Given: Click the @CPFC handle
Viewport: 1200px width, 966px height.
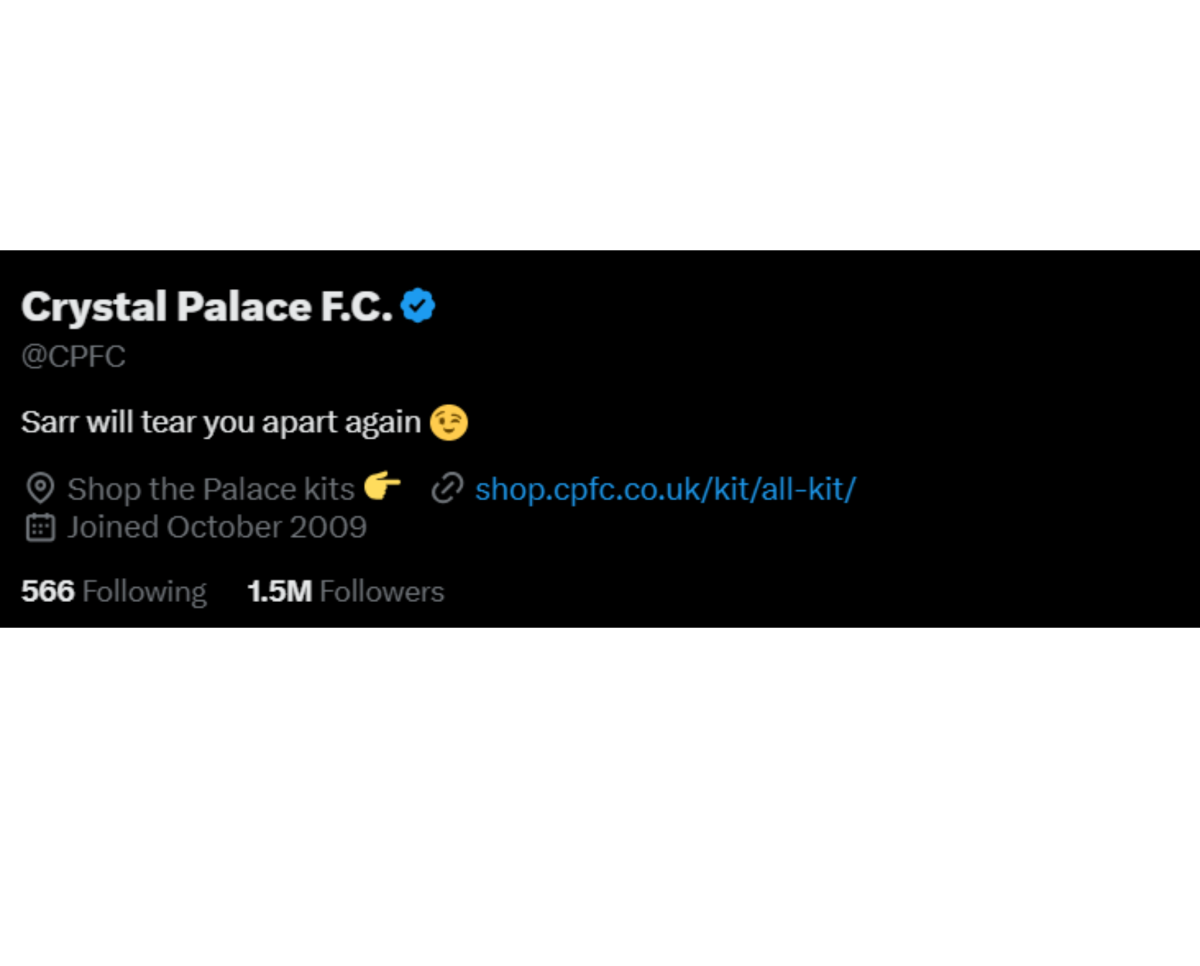Looking at the screenshot, I should click(73, 357).
